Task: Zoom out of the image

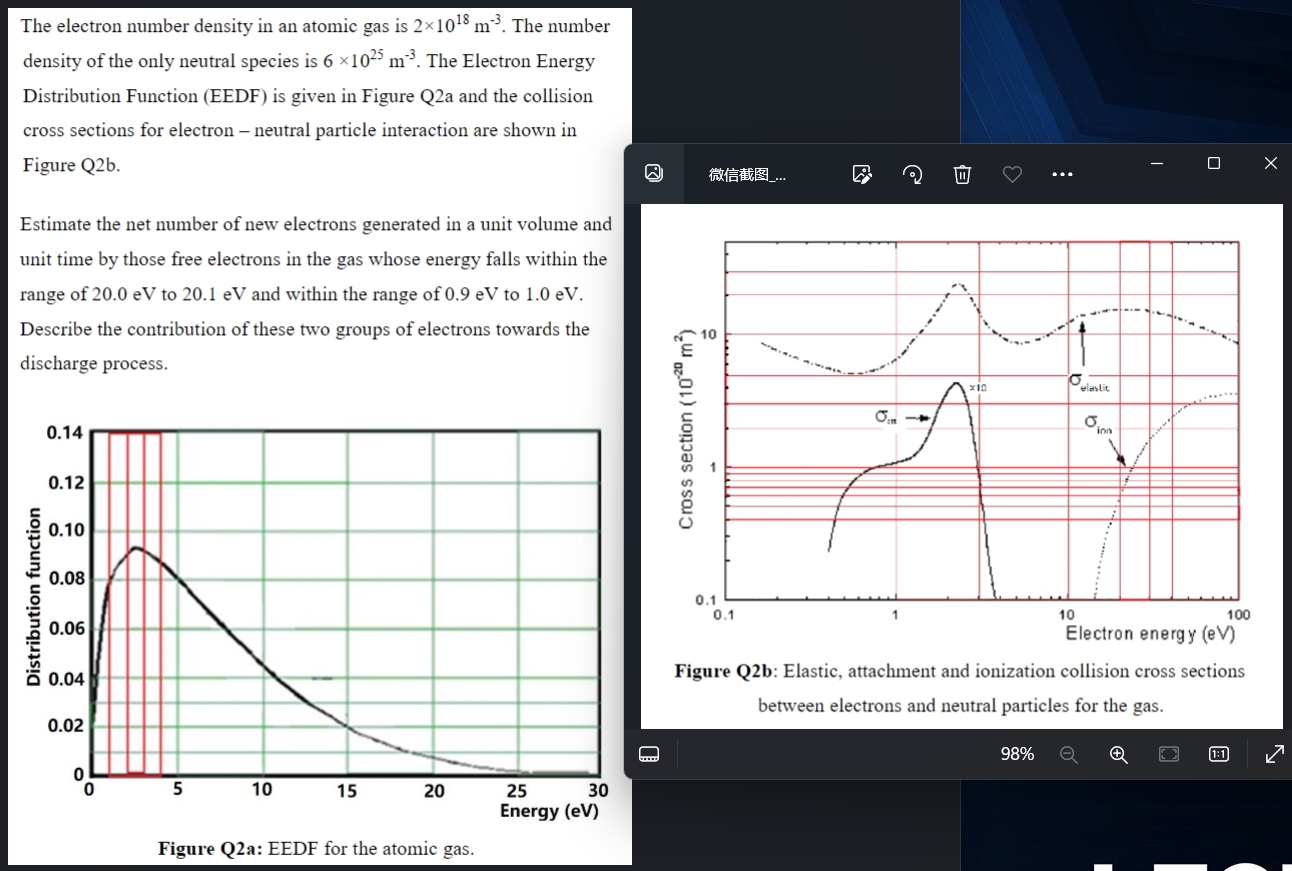Action: click(x=1069, y=754)
